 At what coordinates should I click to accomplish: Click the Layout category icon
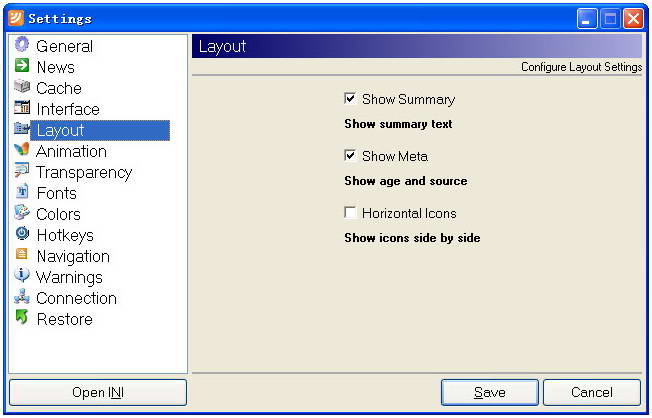(22, 128)
